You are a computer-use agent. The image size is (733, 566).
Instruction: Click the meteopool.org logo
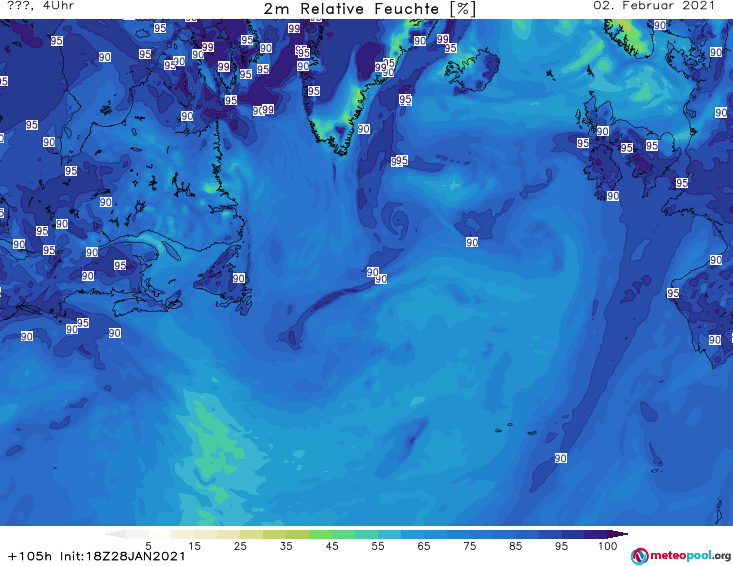coord(681,556)
